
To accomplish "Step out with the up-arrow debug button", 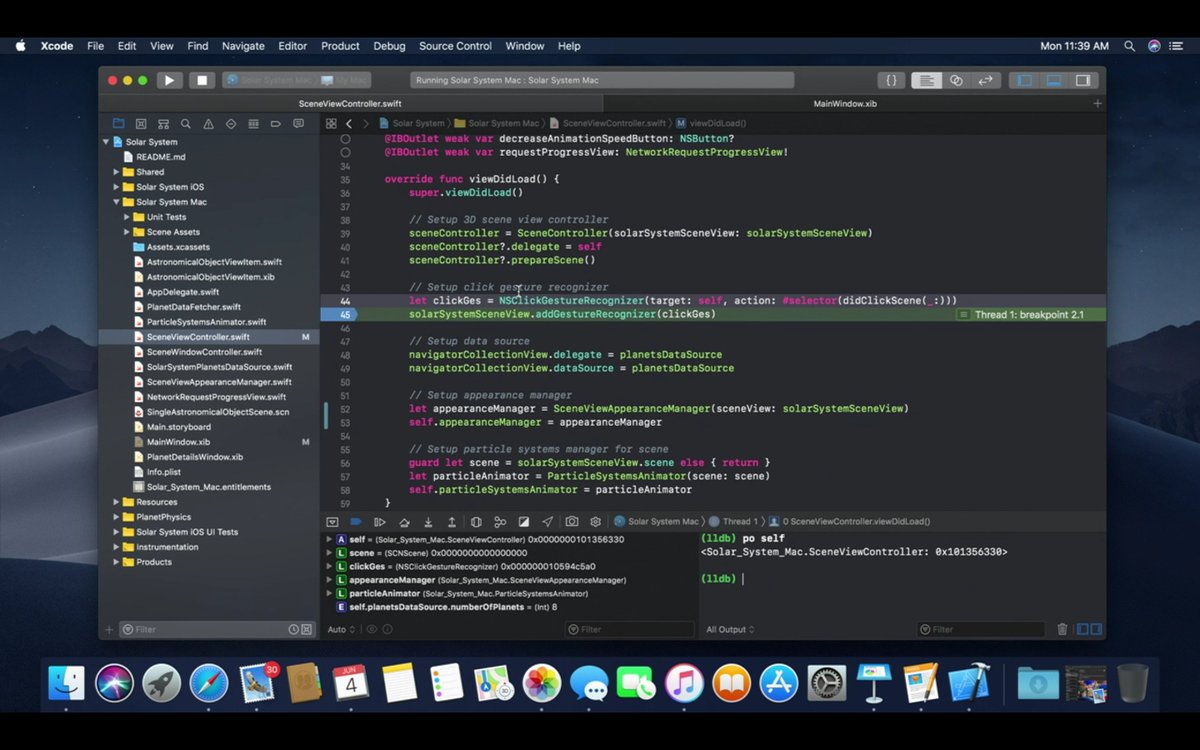I will [x=452, y=522].
